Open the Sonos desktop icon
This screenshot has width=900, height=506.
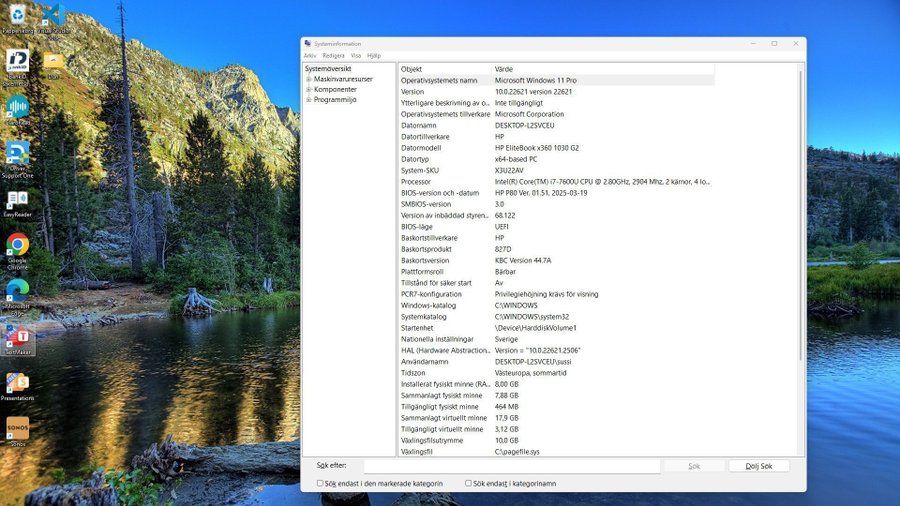click(x=17, y=431)
